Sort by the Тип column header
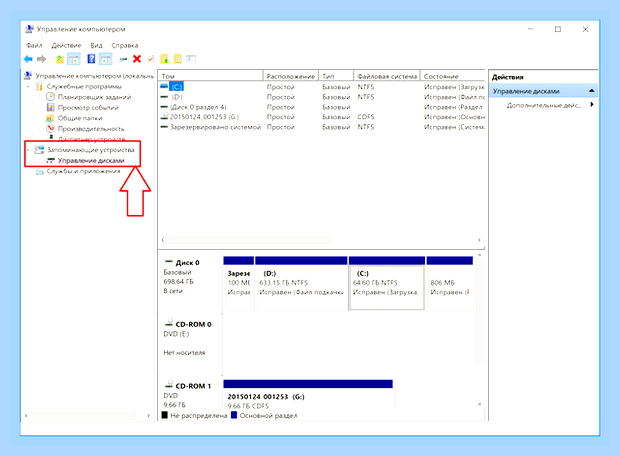The width and height of the screenshot is (620, 456). coord(336,76)
